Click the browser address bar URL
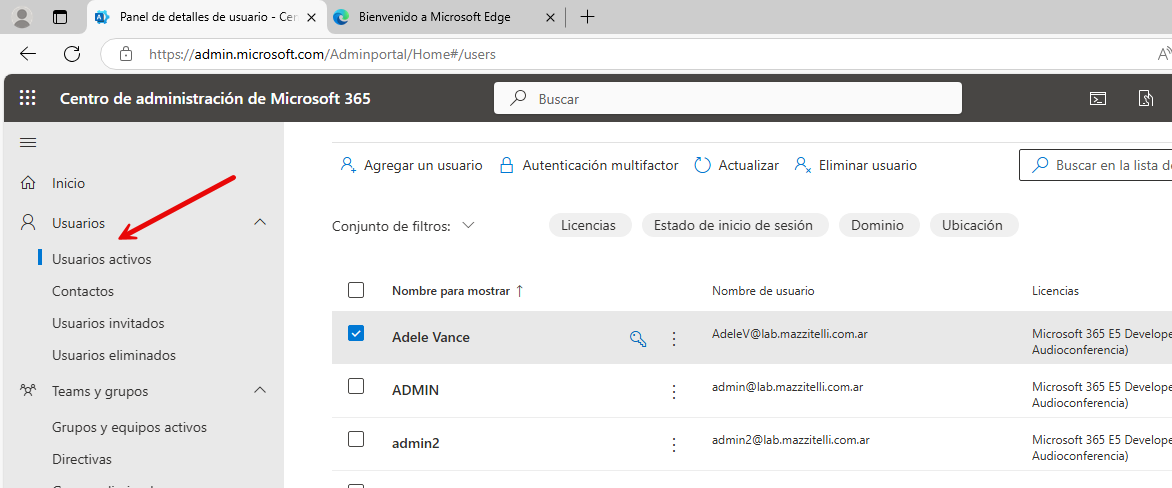This screenshot has height=488, width=1172. click(322, 54)
